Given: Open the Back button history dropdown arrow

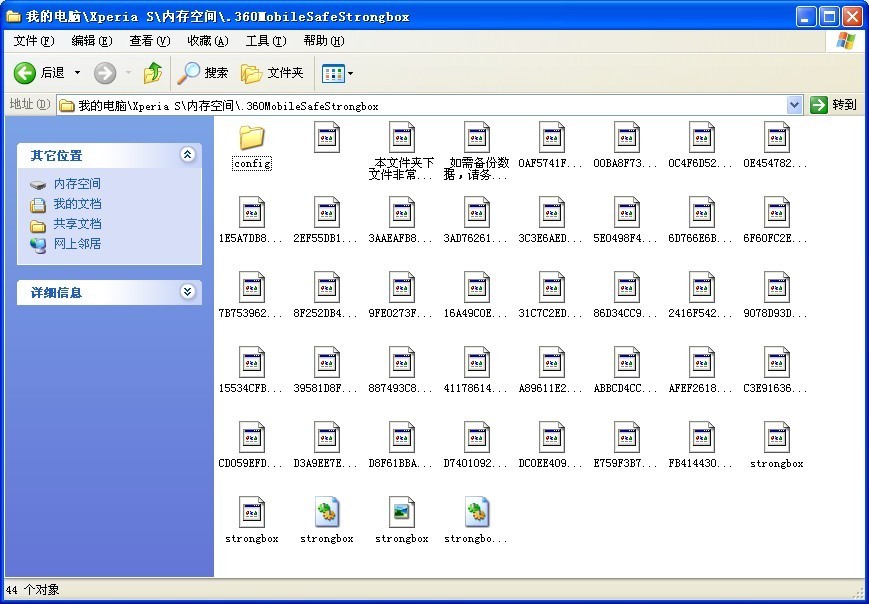Looking at the screenshot, I should (x=77, y=73).
